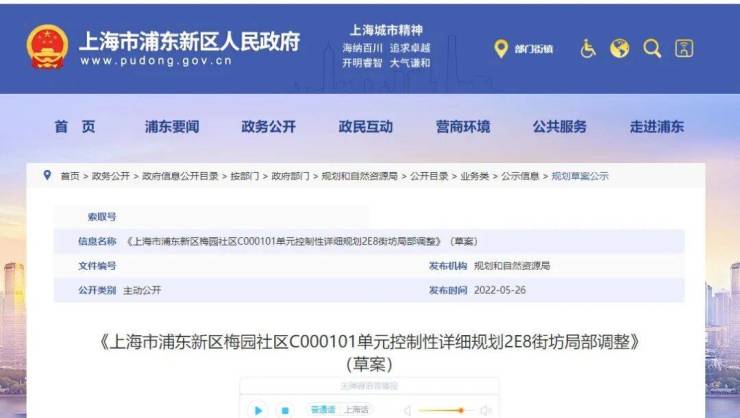Image resolution: width=740 pixels, height=418 pixels.
Task: Click the volume up speaker icon
Action: (485, 410)
